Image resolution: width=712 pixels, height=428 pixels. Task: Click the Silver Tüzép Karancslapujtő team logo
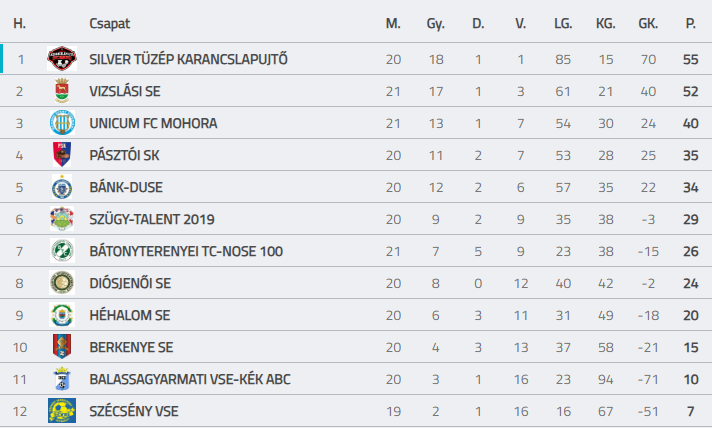(62, 59)
